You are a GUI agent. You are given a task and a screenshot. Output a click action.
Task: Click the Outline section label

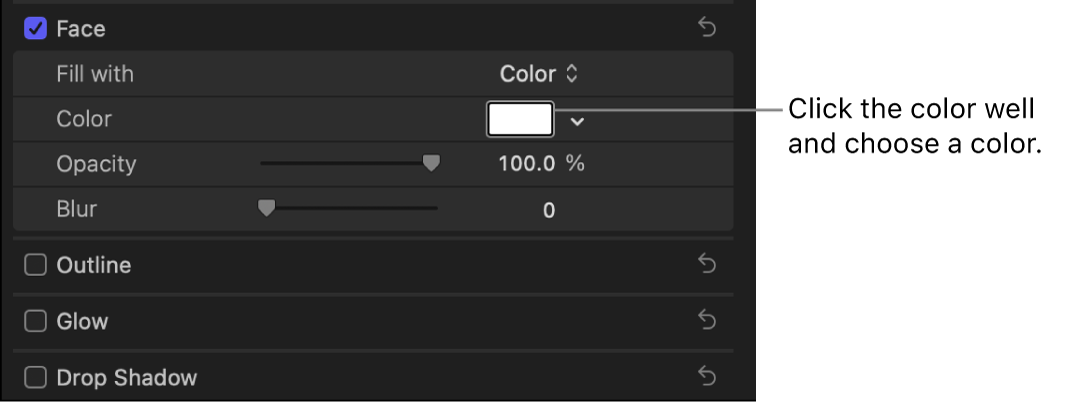[94, 265]
